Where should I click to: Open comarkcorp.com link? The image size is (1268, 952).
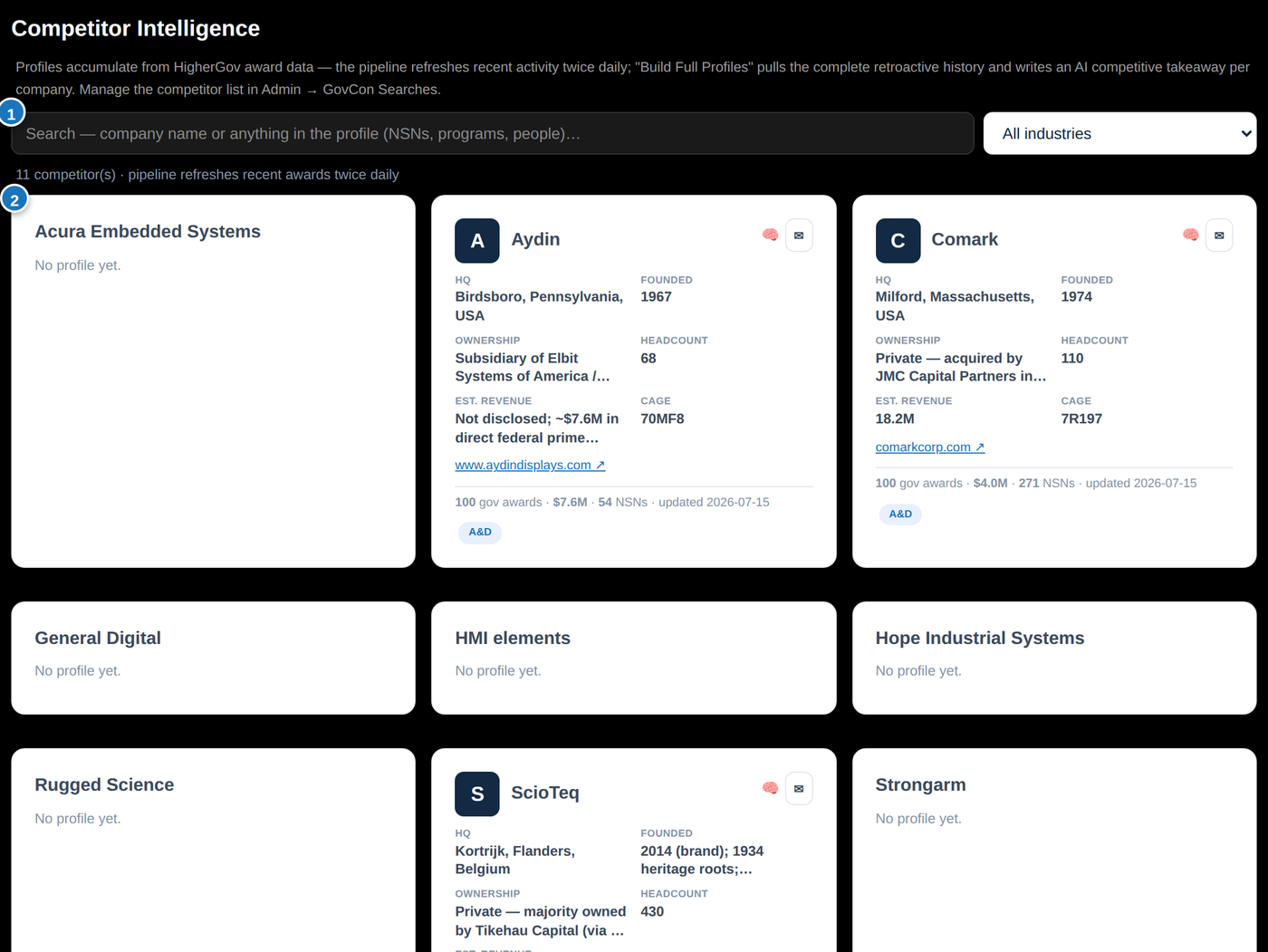929,447
